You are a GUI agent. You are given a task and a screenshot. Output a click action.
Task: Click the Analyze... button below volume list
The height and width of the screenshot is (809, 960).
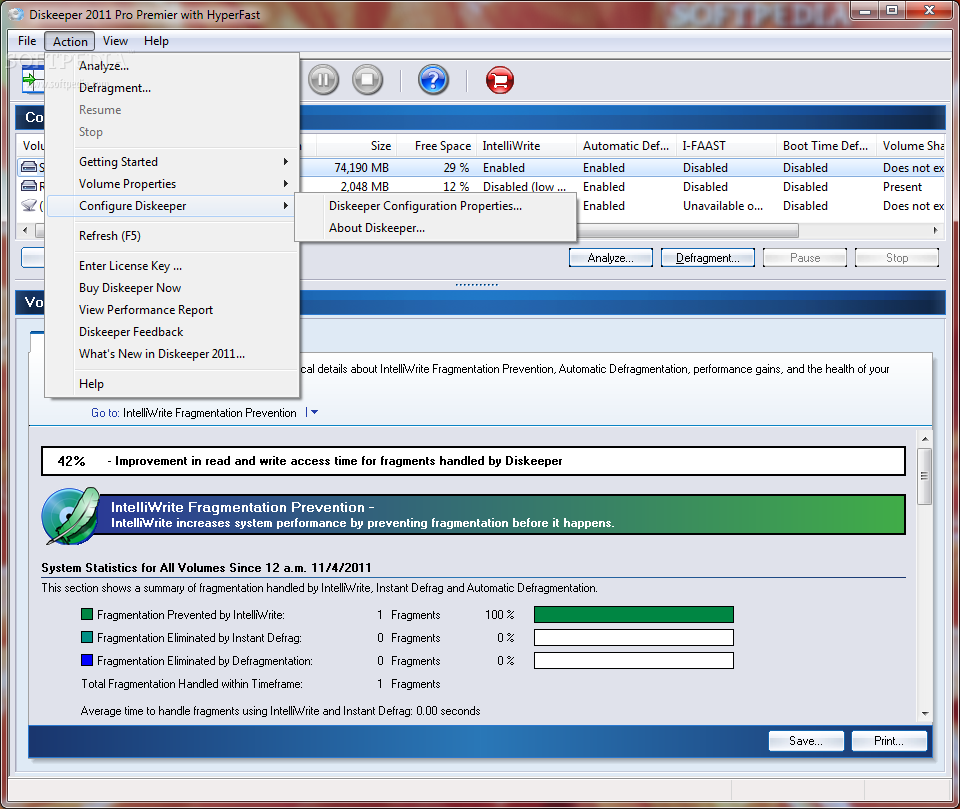pos(610,258)
